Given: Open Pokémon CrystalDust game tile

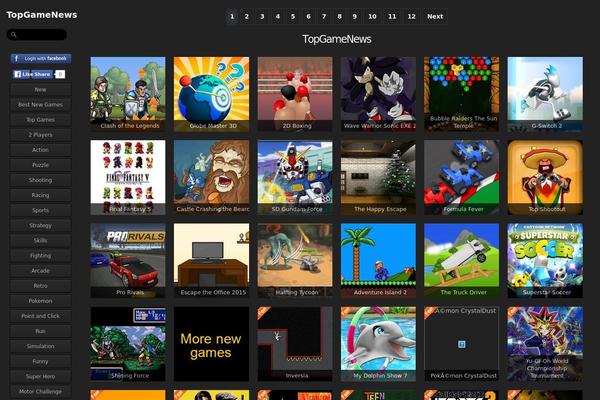Looking at the screenshot, I should pos(461,344).
